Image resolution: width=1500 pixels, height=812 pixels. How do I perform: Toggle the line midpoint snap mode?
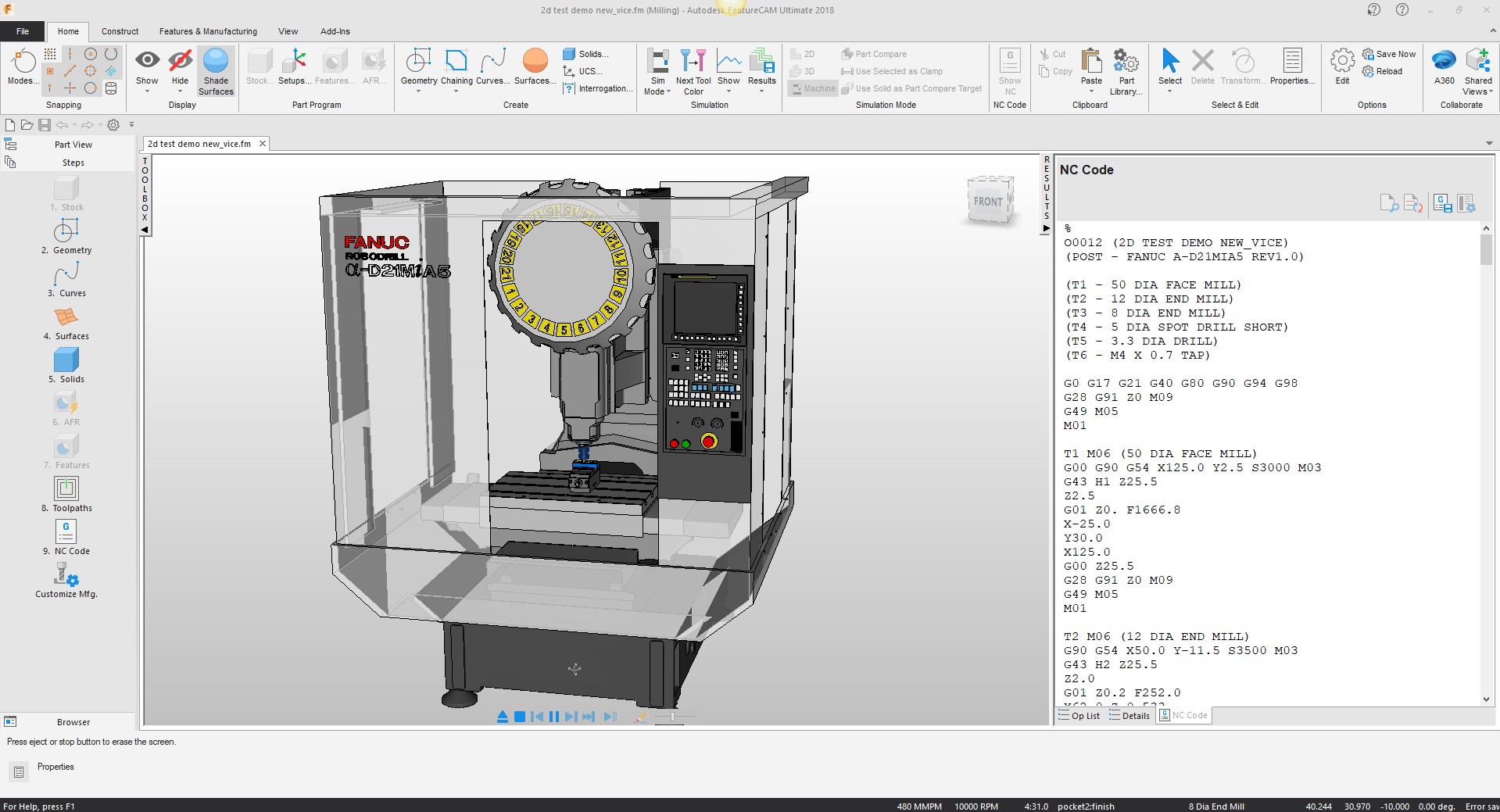70,71
